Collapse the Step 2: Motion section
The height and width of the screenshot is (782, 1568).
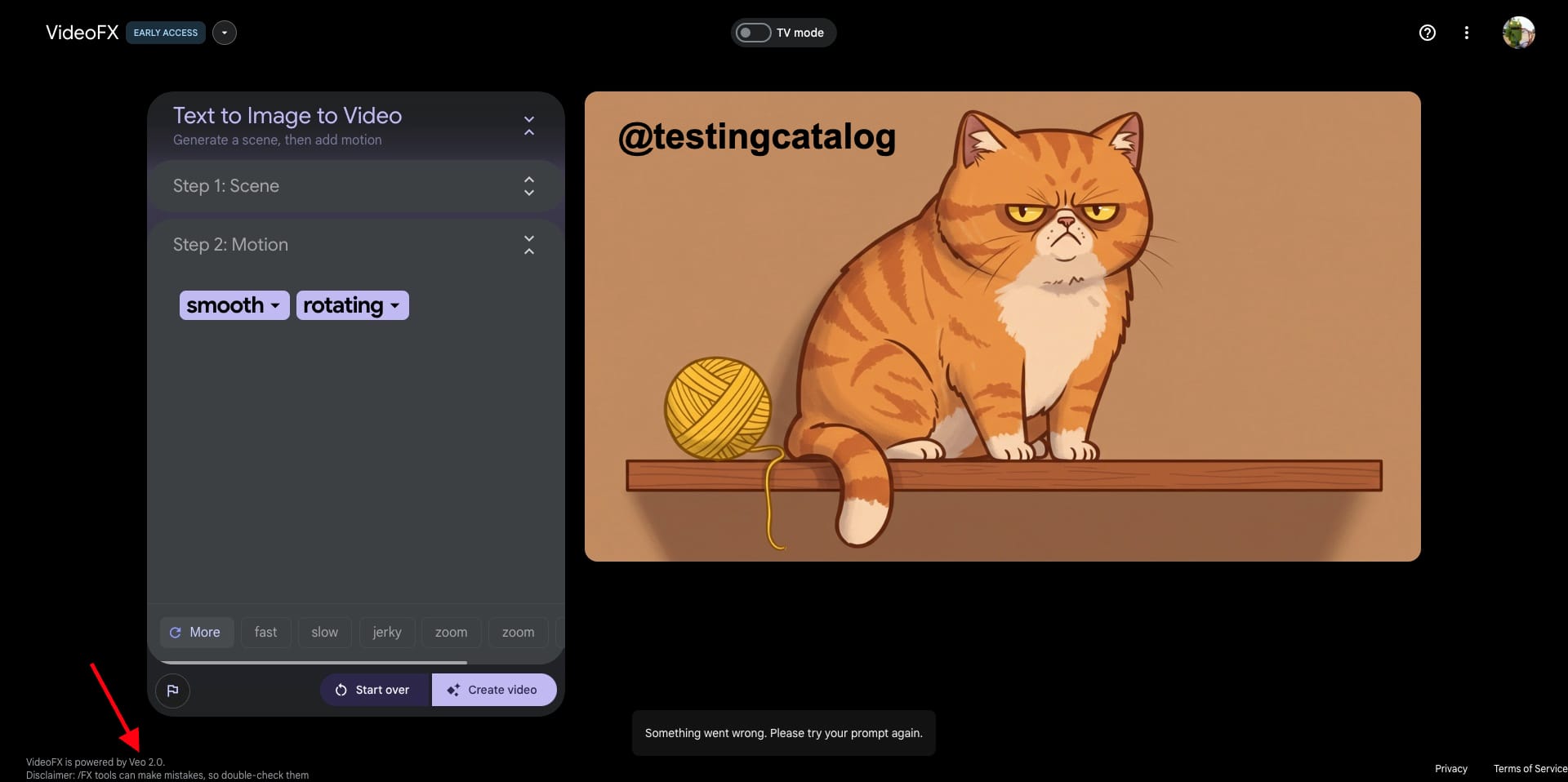pos(529,245)
